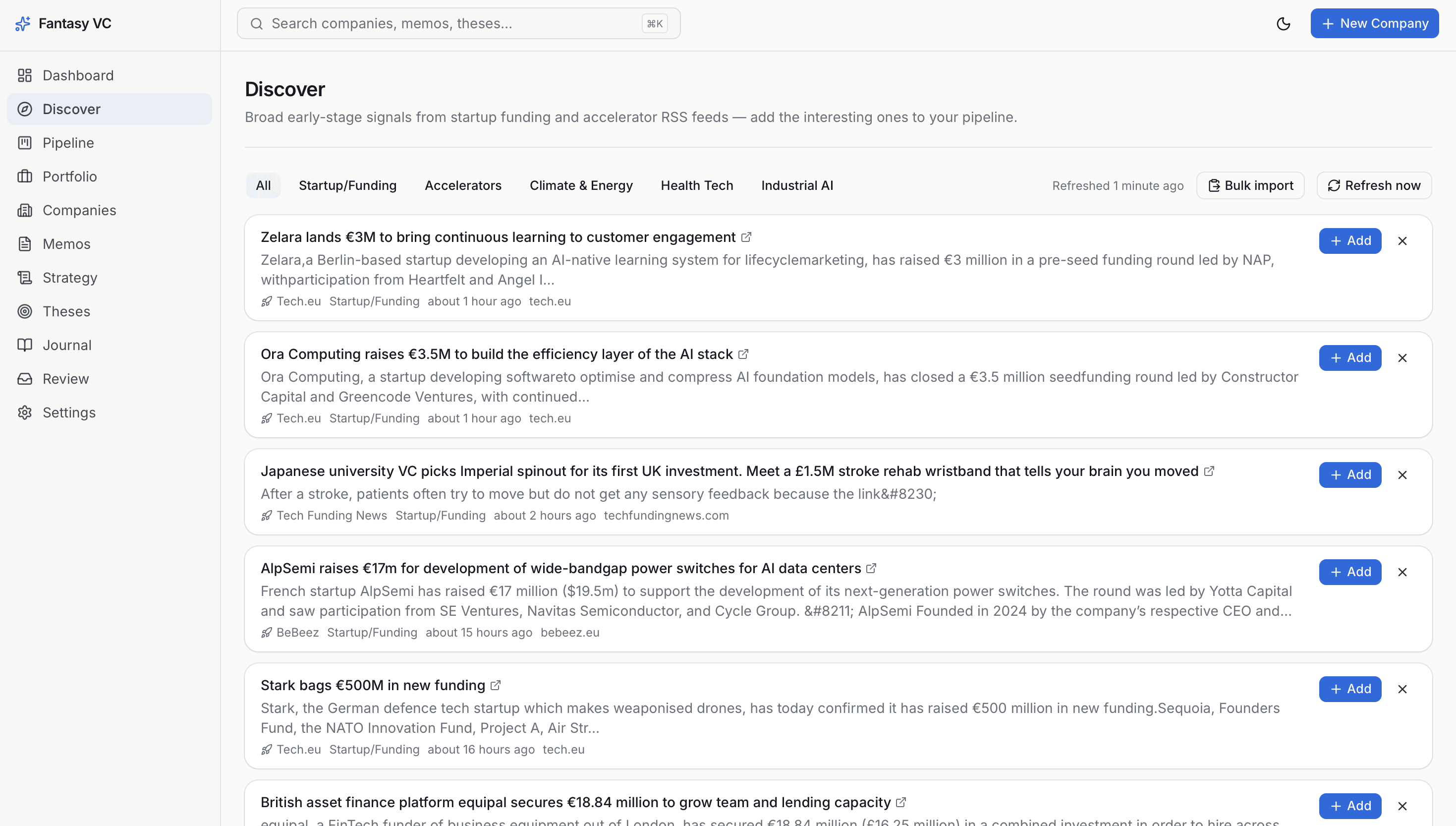Dismiss the AlpSemi card
The width and height of the screenshot is (1456, 826).
click(1402, 573)
